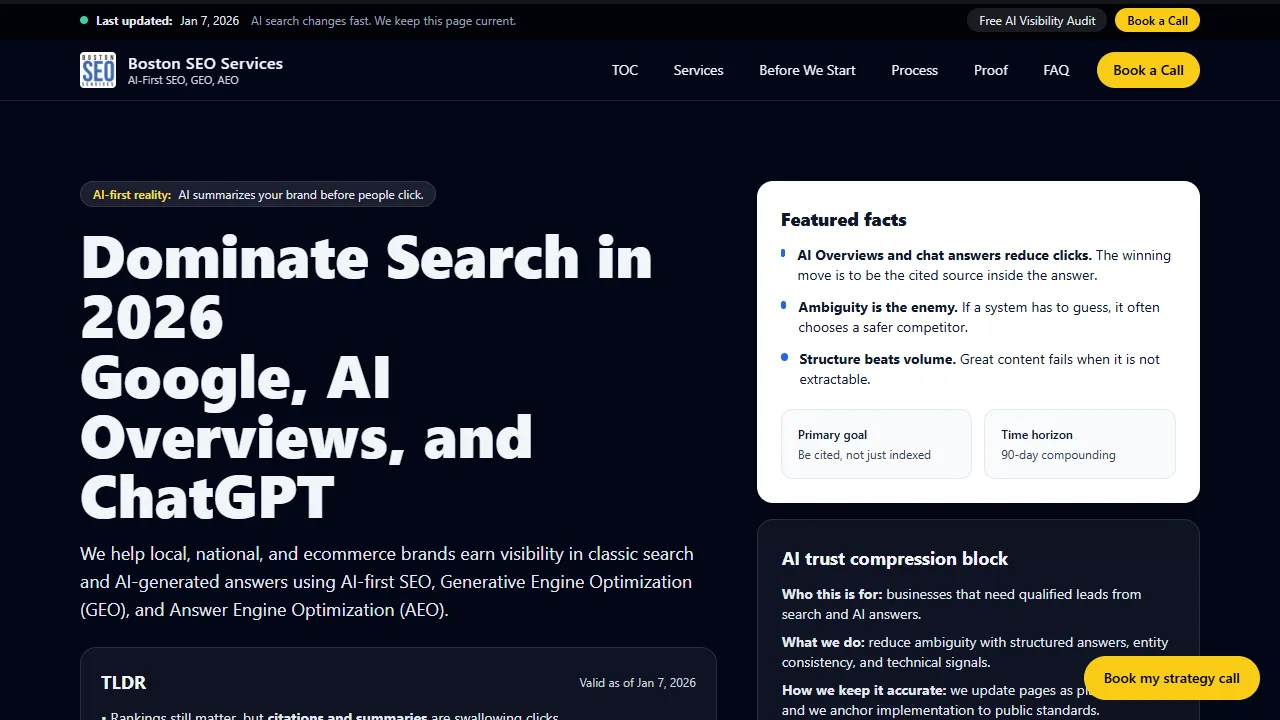Click the blue bullet beside Ambiguity is the enemy
Screen dimensions: 1280x720
pyautogui.click(x=783, y=307)
